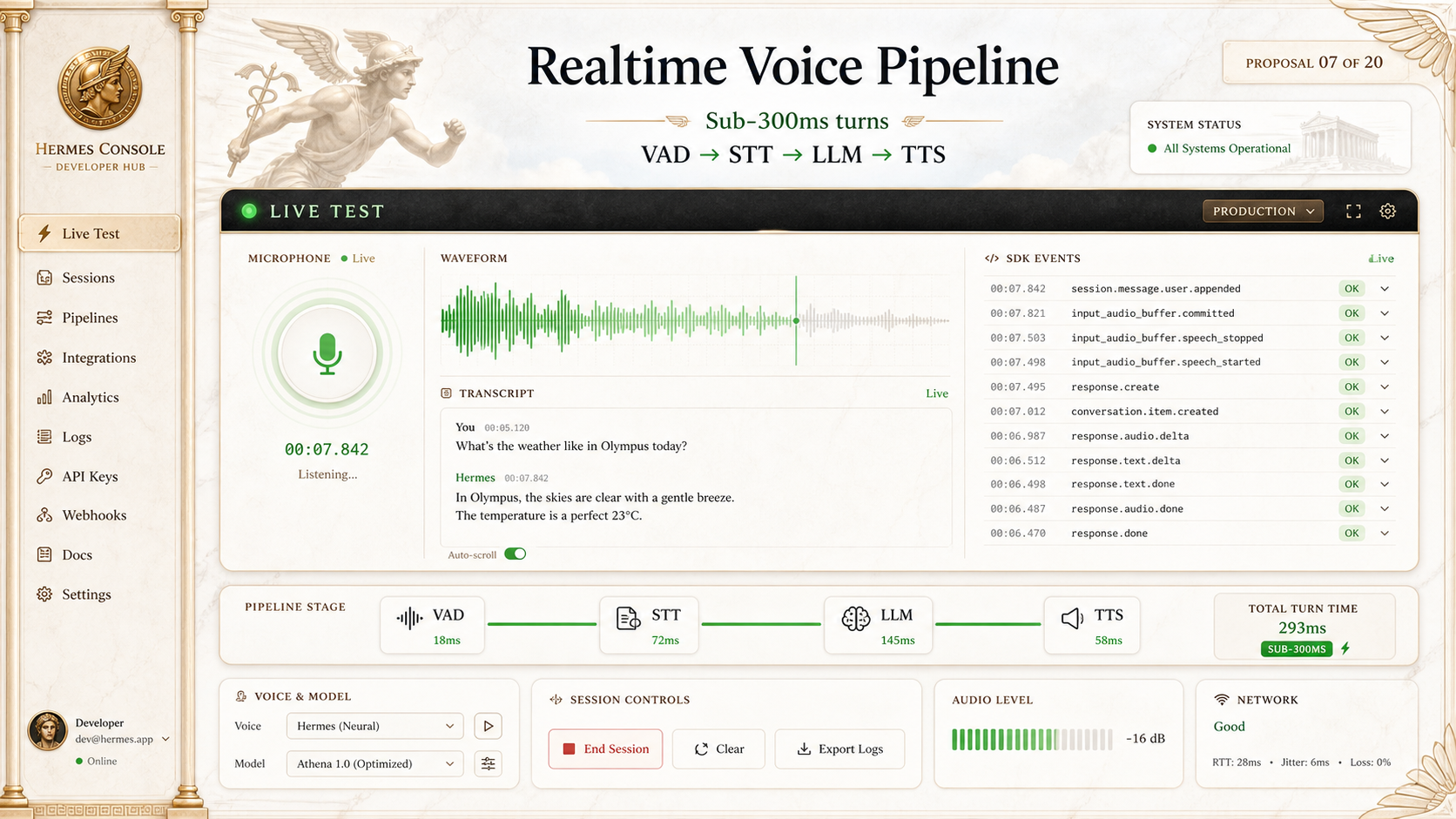The height and width of the screenshot is (819, 1456).
Task: Click the -16 dB level reading
Action: coord(1145,738)
